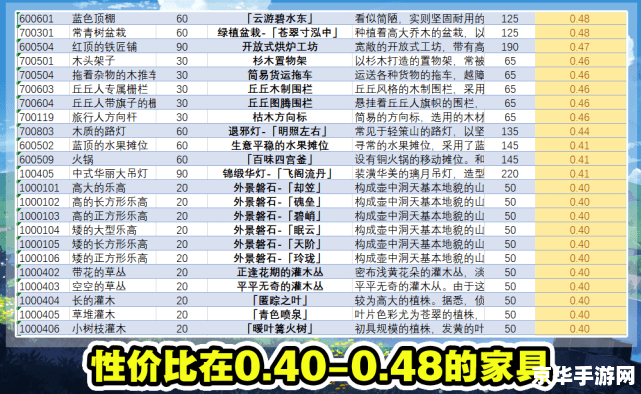Select the cell 拖着杂物的木推车

(x=114, y=75)
